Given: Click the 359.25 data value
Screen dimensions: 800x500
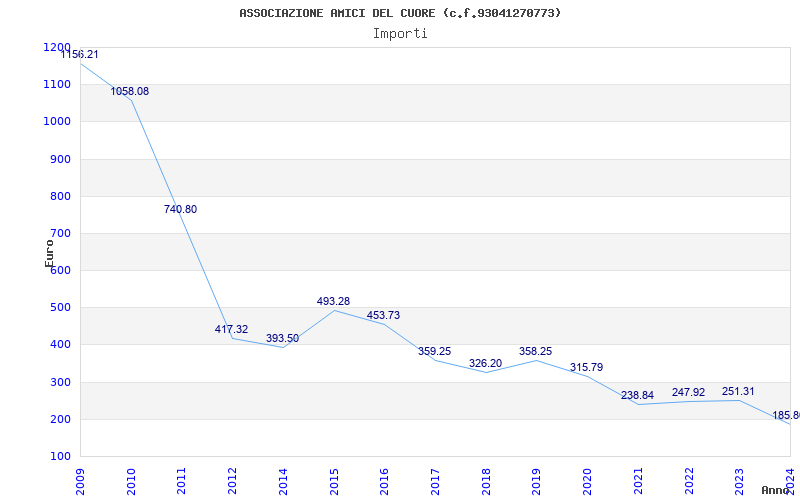Looking at the screenshot, I should coord(434,351).
